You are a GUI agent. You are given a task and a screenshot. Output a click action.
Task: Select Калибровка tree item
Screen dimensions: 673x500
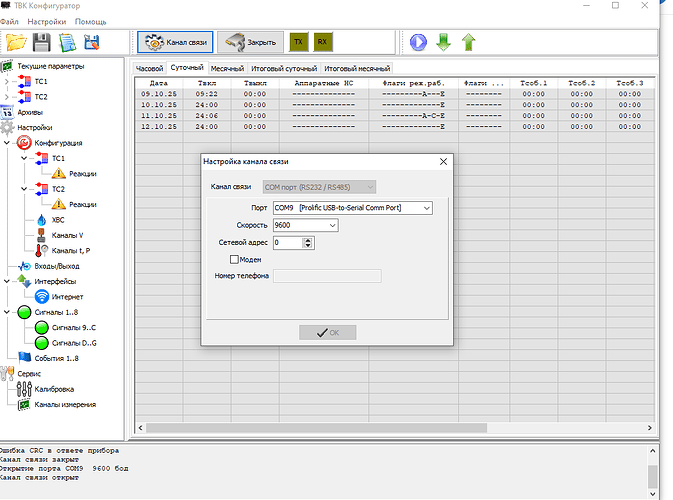(x=54, y=389)
